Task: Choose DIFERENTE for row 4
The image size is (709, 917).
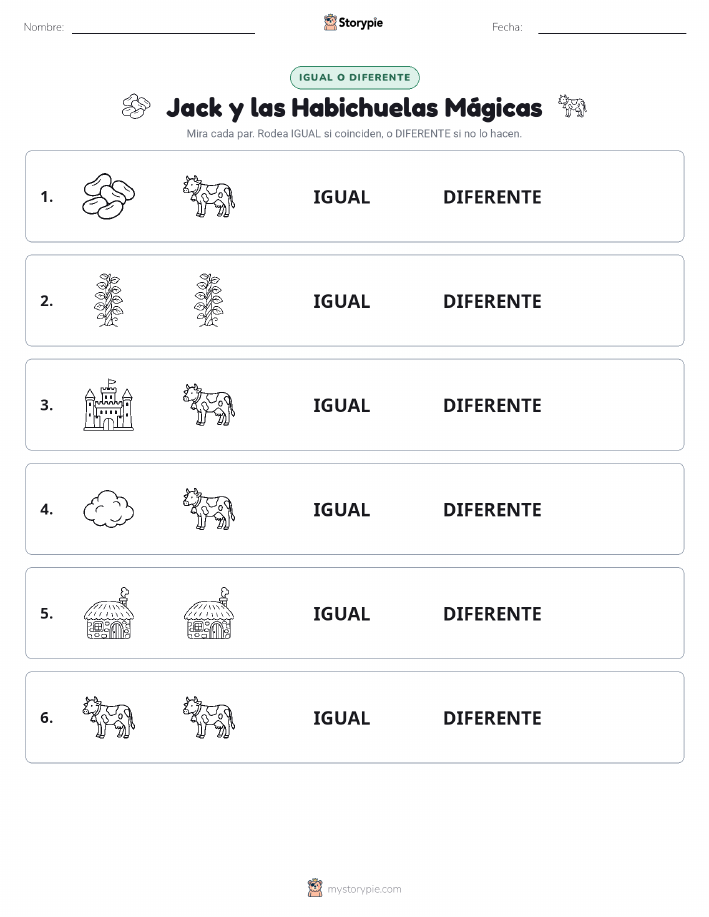Action: pos(492,509)
